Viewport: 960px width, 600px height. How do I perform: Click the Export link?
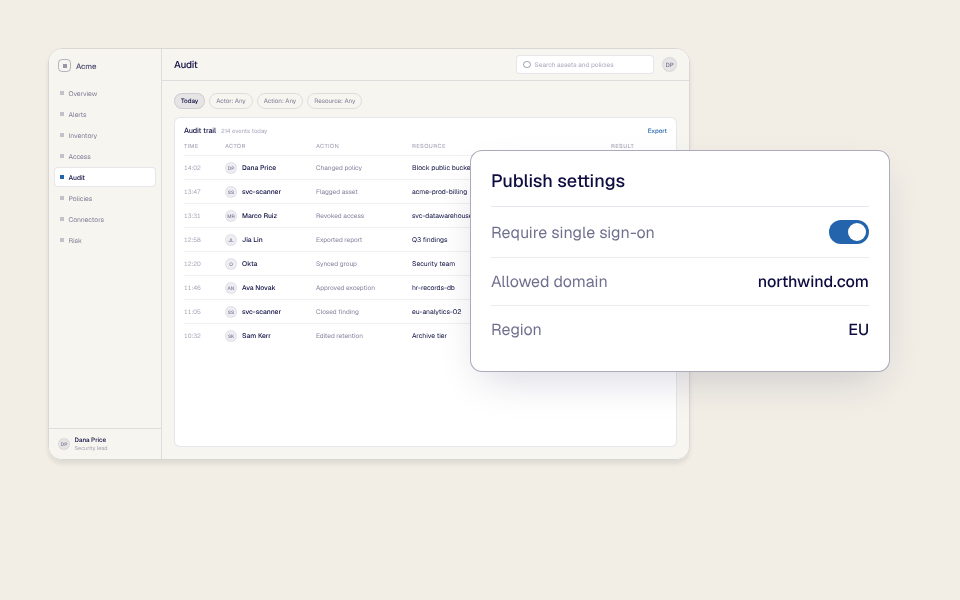(657, 130)
